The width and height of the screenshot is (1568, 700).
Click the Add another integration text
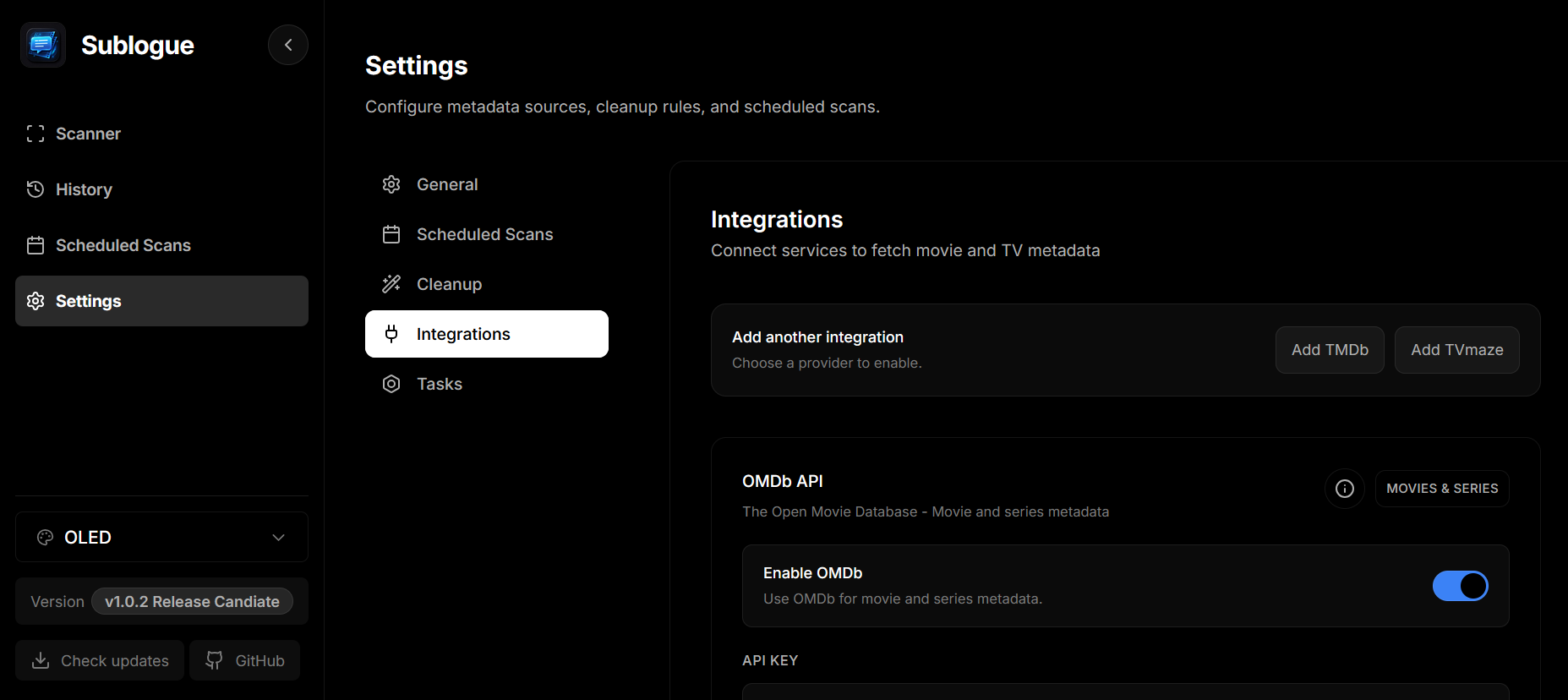click(817, 337)
